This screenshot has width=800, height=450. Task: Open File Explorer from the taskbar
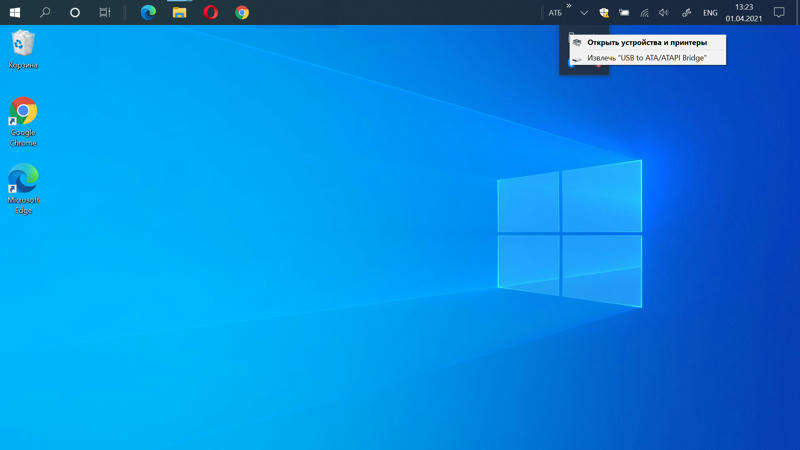(x=179, y=12)
